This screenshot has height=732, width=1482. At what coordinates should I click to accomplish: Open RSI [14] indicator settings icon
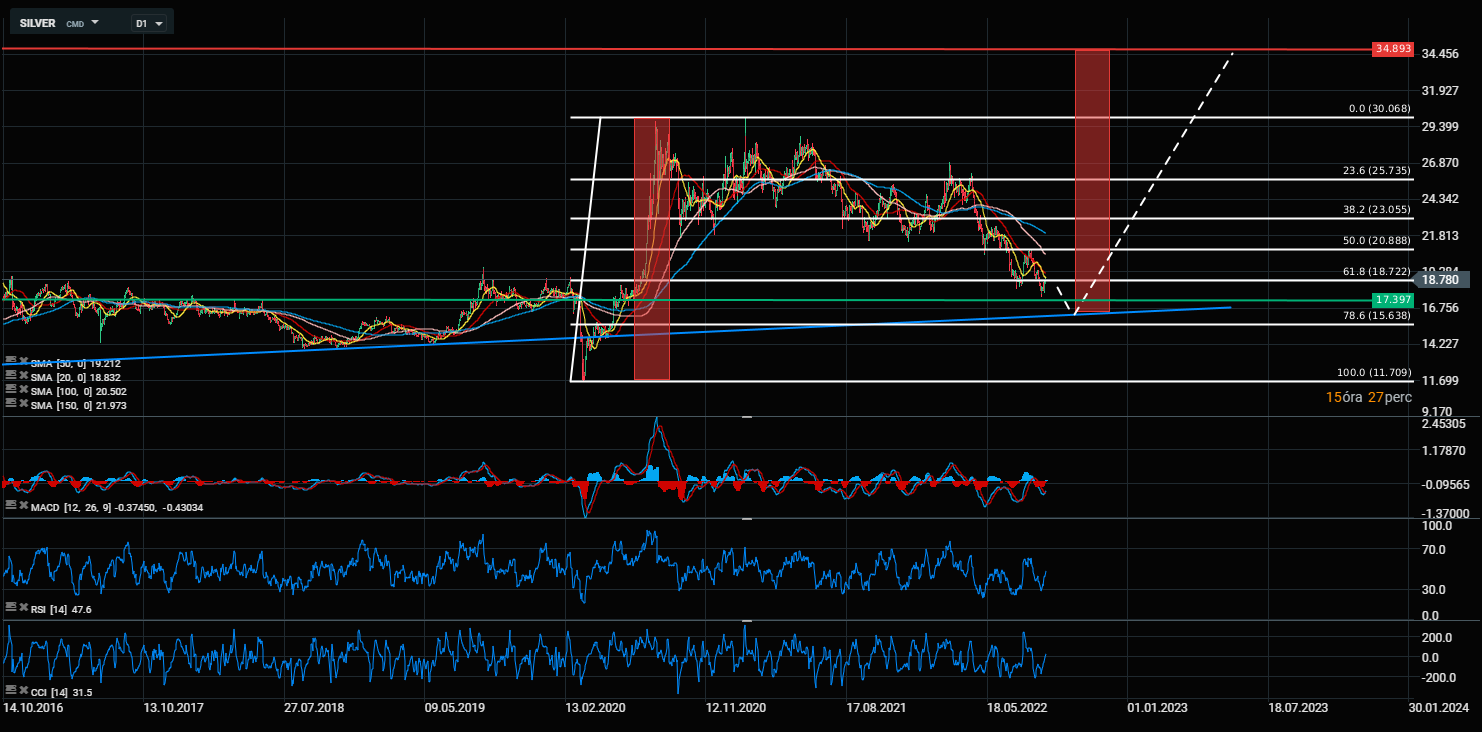click(x=10, y=608)
